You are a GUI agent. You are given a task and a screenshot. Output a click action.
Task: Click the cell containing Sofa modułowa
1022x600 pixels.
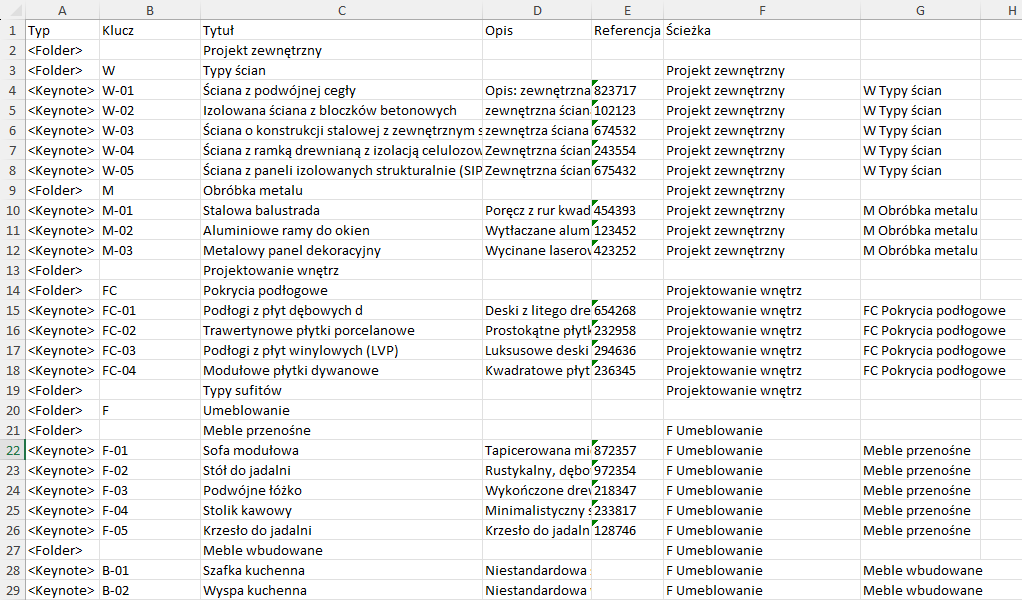click(341, 450)
